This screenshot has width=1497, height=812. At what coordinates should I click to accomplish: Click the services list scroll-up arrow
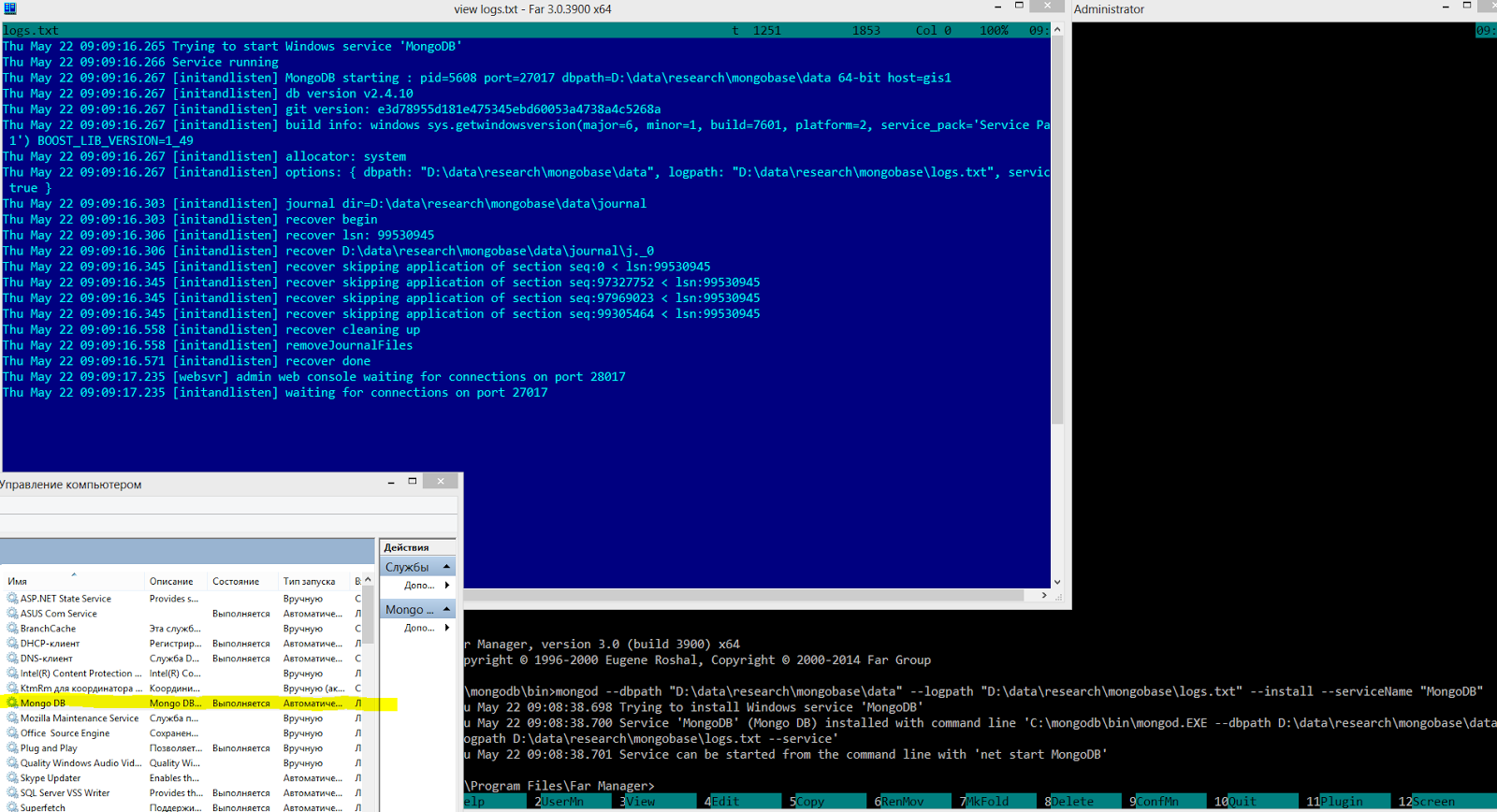point(368,581)
